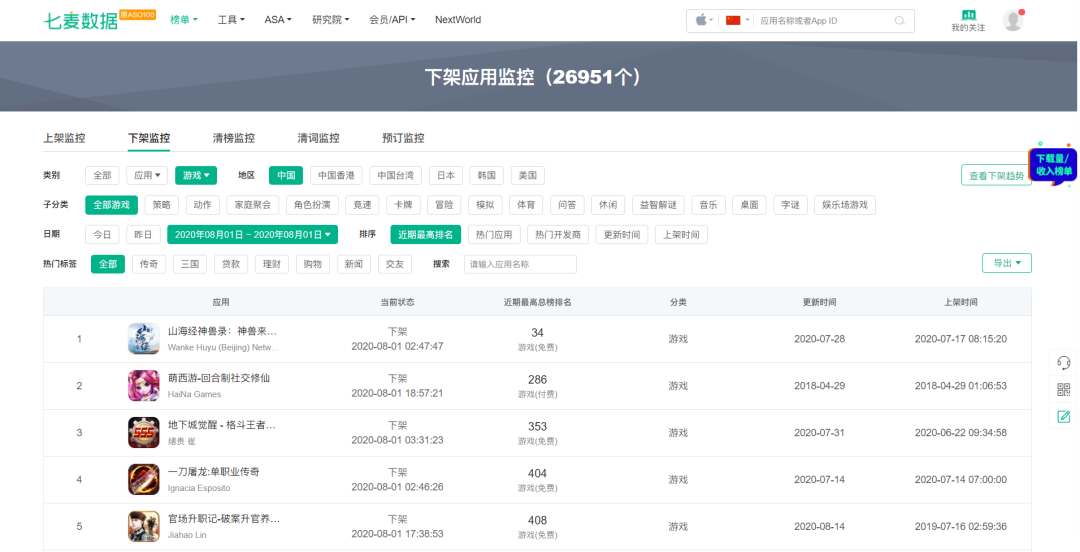Click the app name search field

pyautogui.click(x=520, y=264)
